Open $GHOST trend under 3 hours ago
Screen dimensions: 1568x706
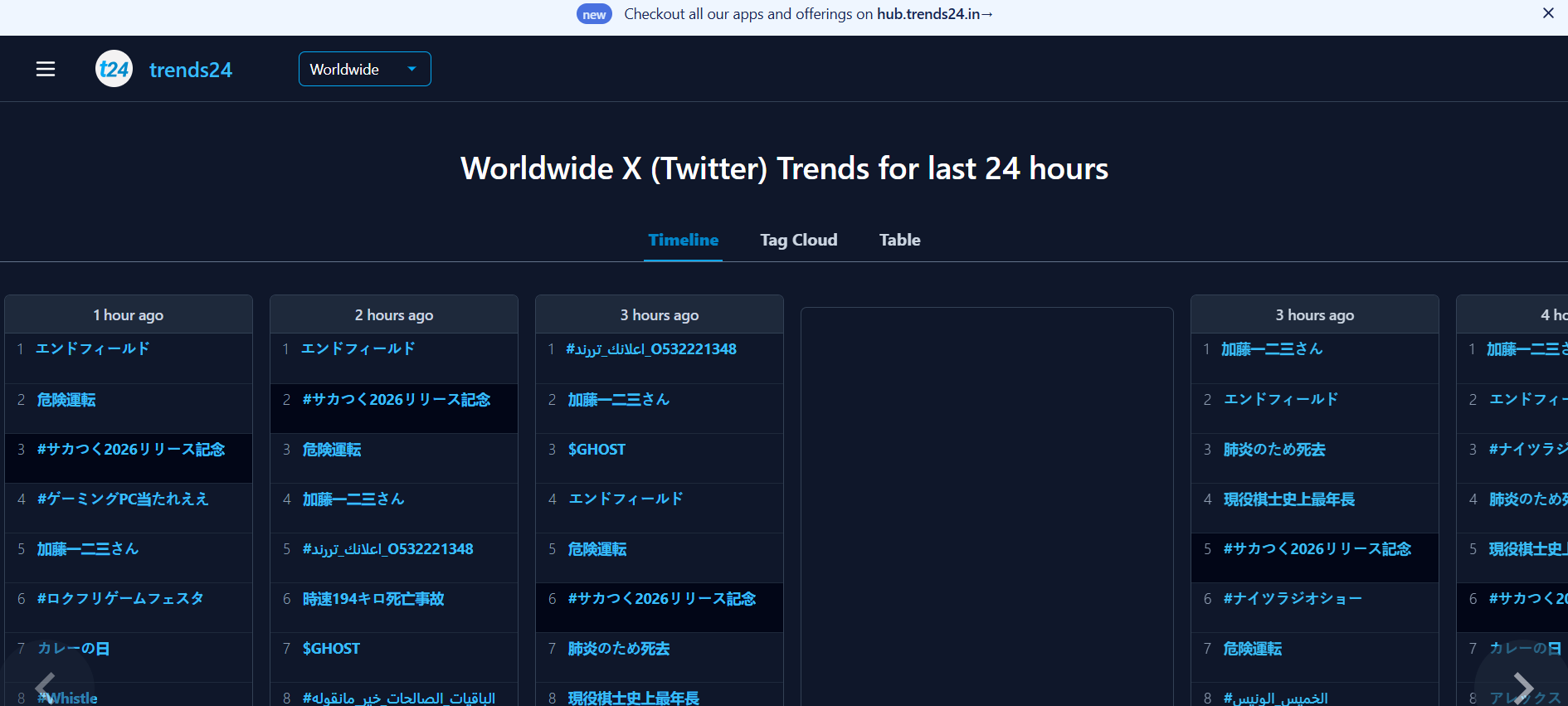pyautogui.click(x=597, y=450)
